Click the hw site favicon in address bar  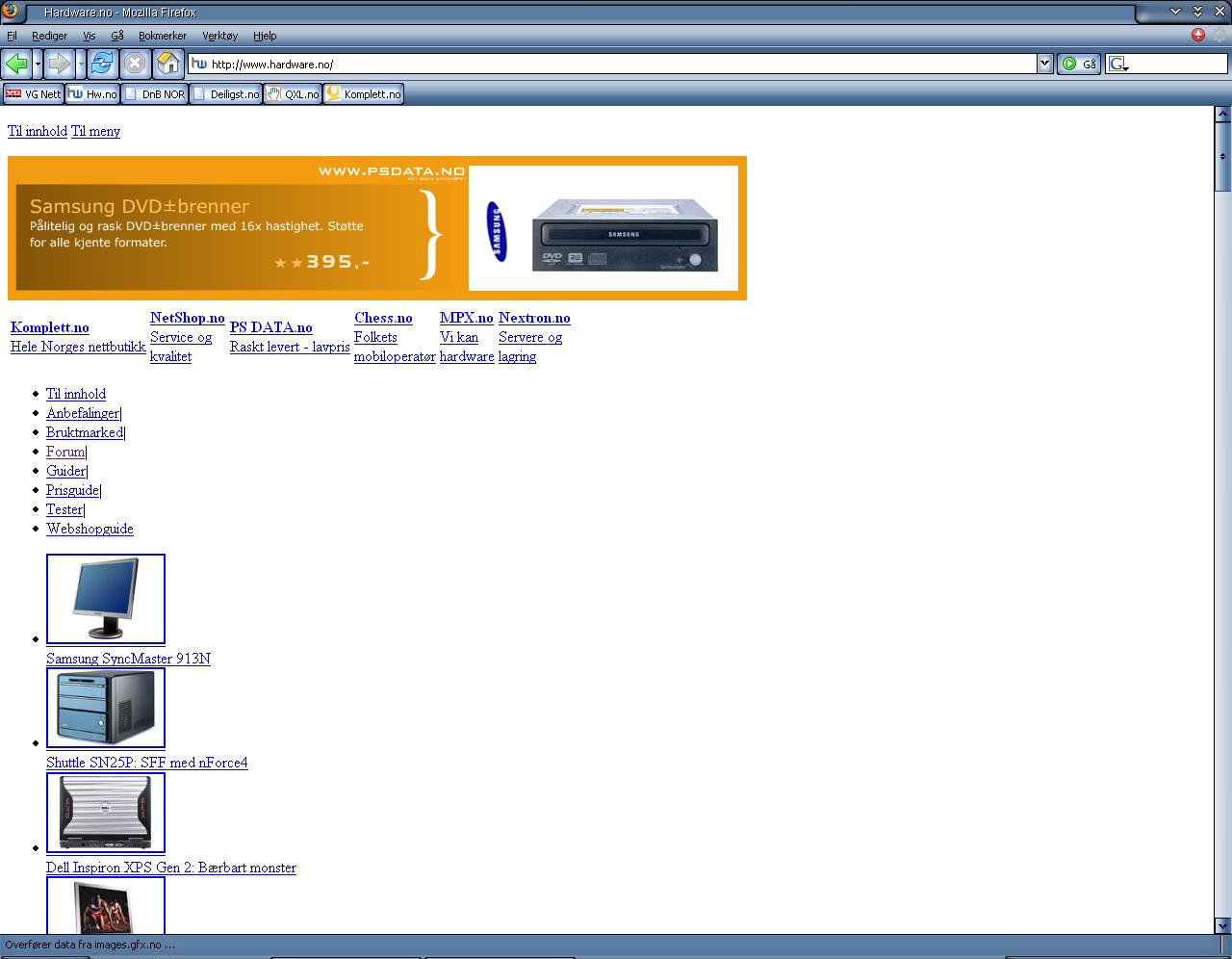point(199,64)
